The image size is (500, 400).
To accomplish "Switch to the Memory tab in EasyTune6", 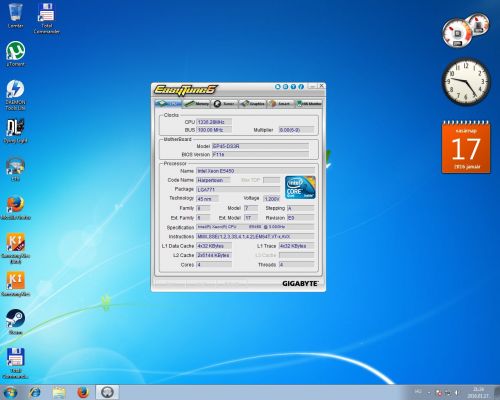I will tap(197, 104).
